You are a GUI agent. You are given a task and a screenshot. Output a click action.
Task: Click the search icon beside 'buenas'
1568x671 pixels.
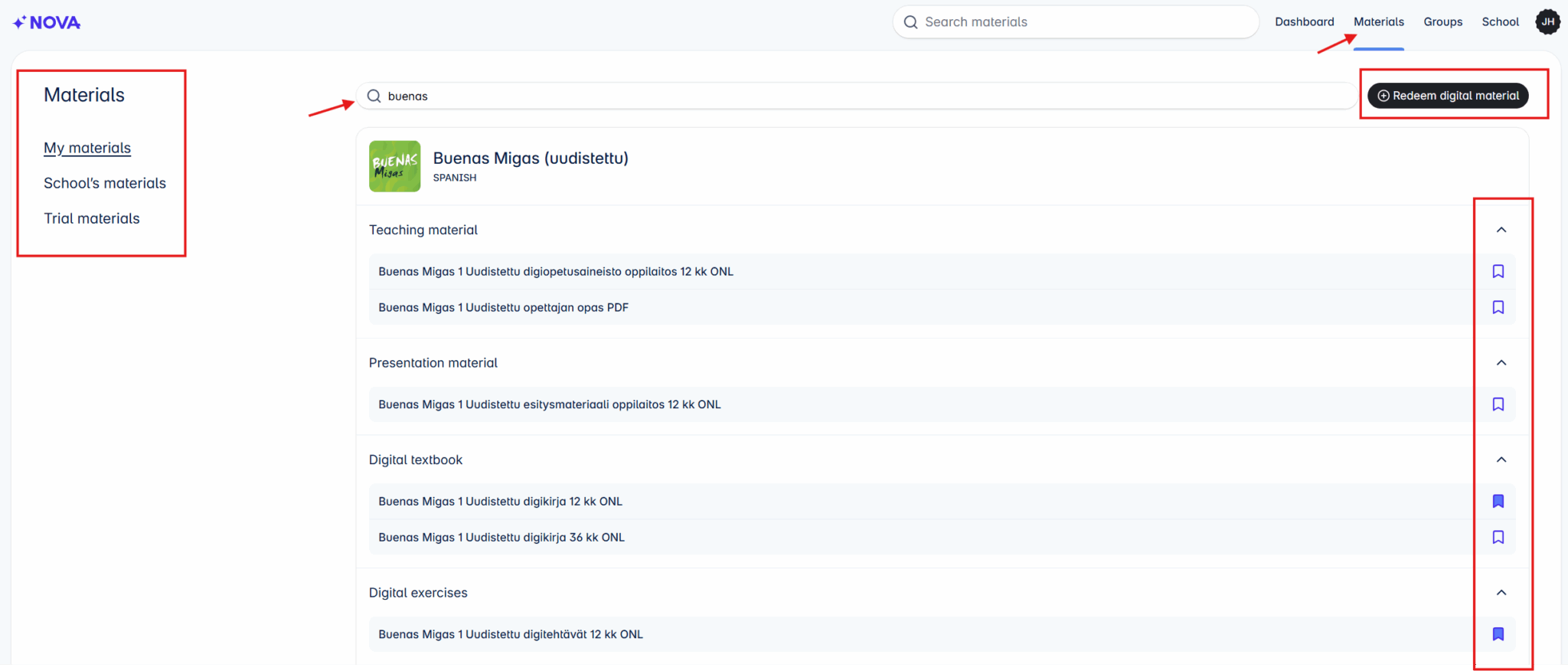374,96
